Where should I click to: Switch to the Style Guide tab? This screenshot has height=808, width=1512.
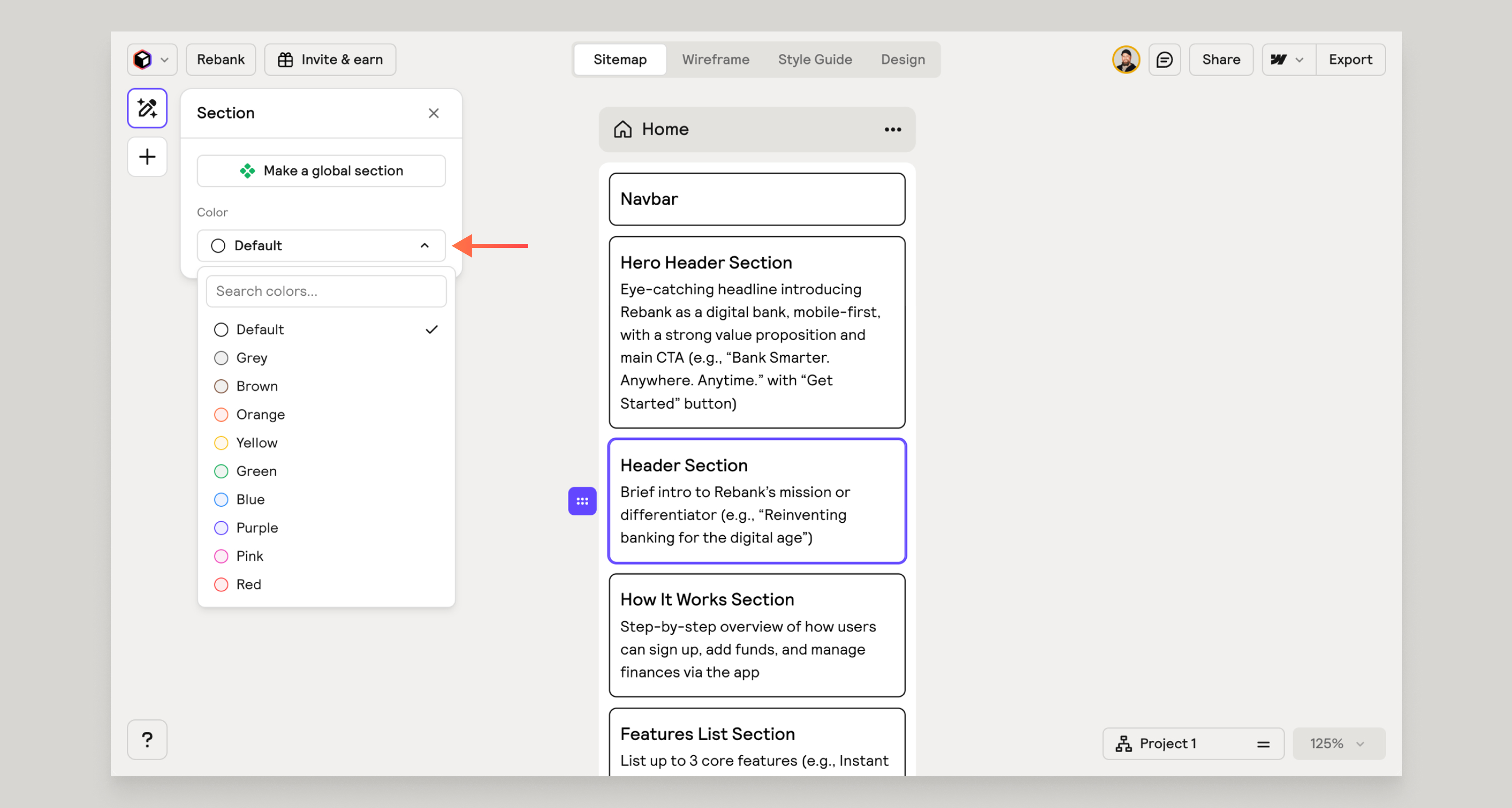pos(814,60)
